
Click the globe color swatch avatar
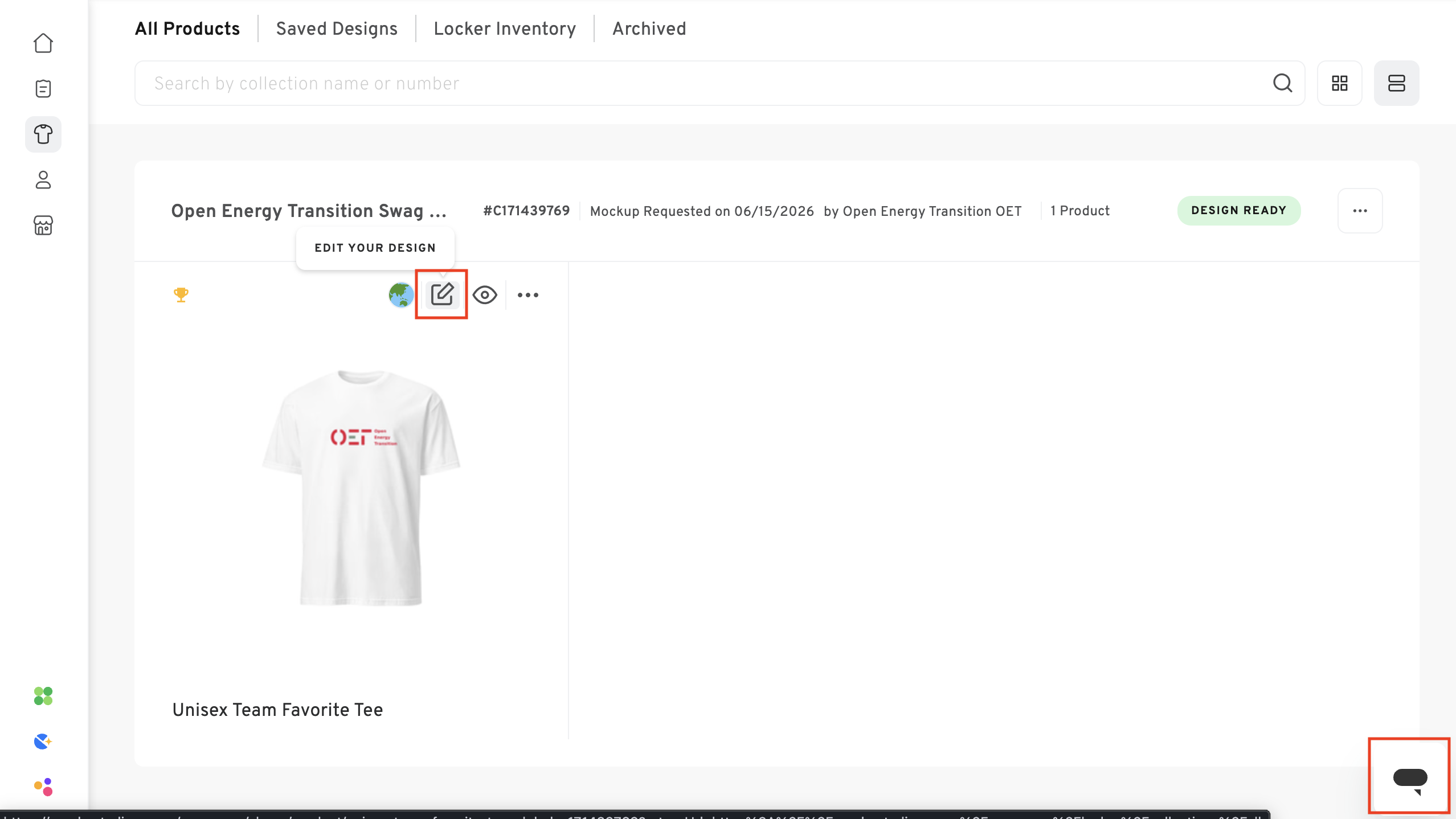pyautogui.click(x=401, y=295)
